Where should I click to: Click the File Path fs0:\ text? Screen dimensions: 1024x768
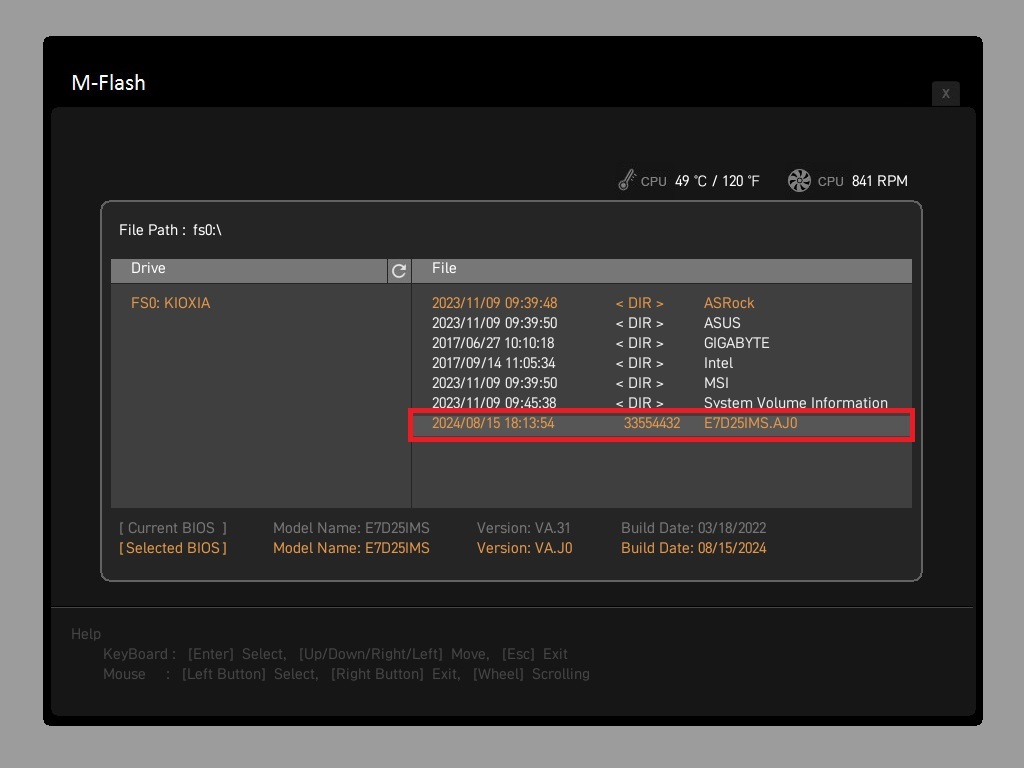tap(170, 230)
